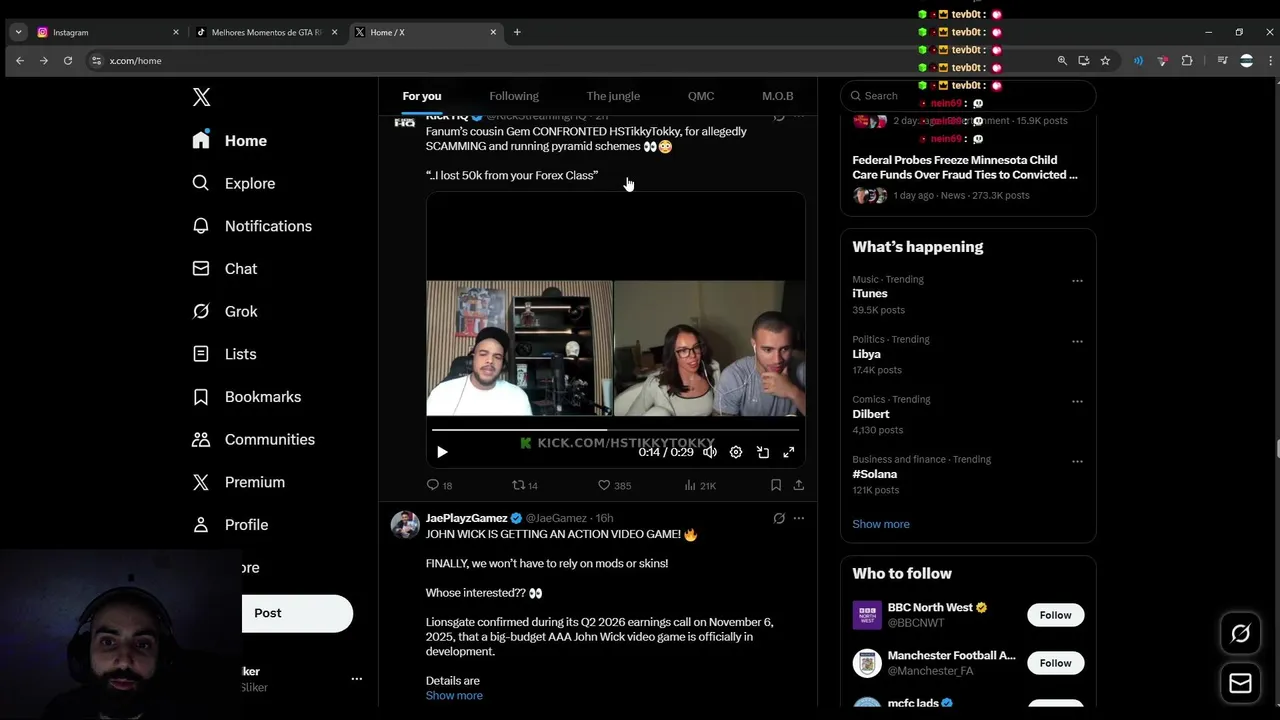Image resolution: width=1280 pixels, height=720 pixels.
Task: Open Premium in the sidebar
Action: click(239, 482)
